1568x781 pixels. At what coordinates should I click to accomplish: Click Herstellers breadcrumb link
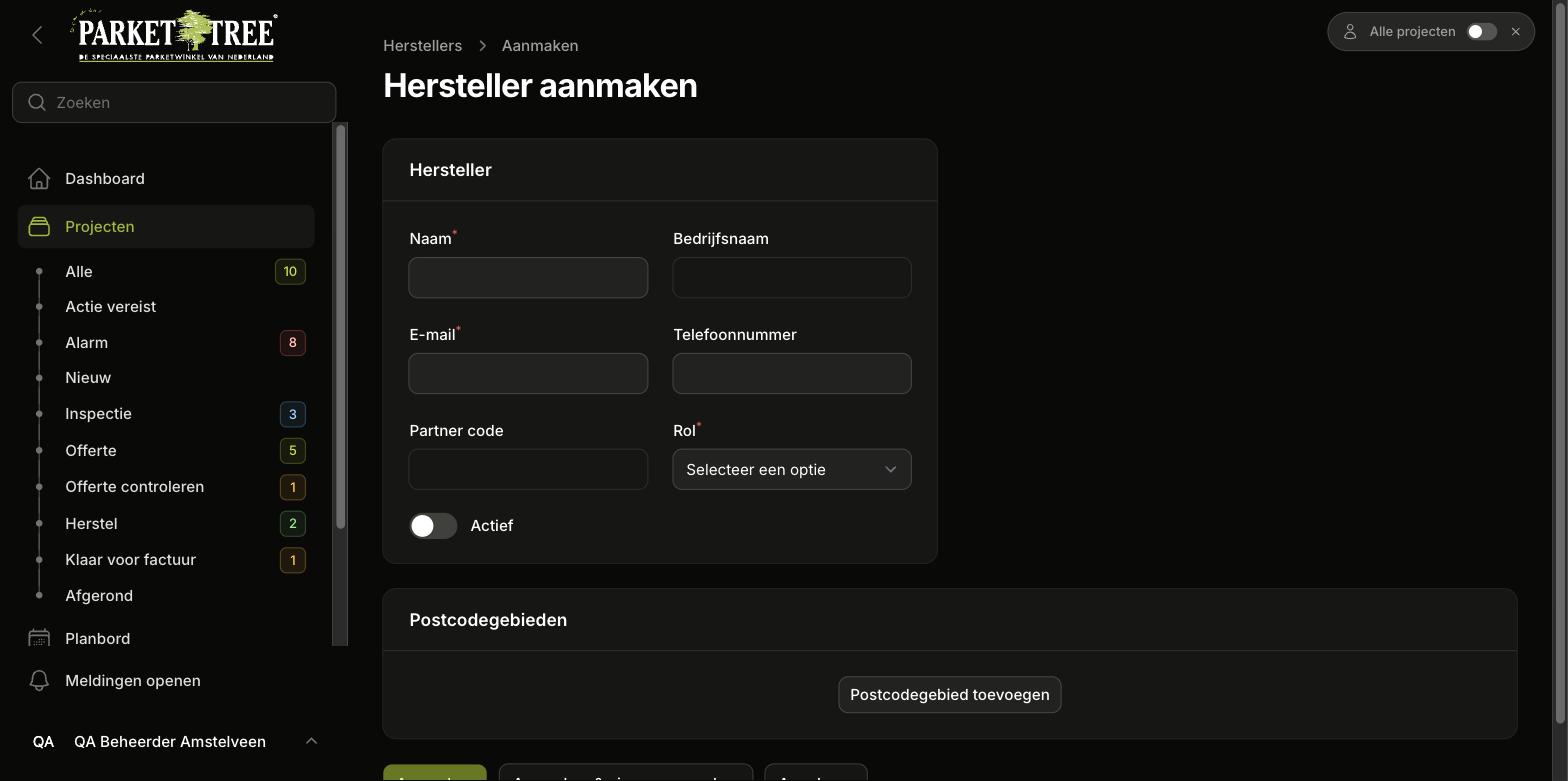tap(422, 45)
